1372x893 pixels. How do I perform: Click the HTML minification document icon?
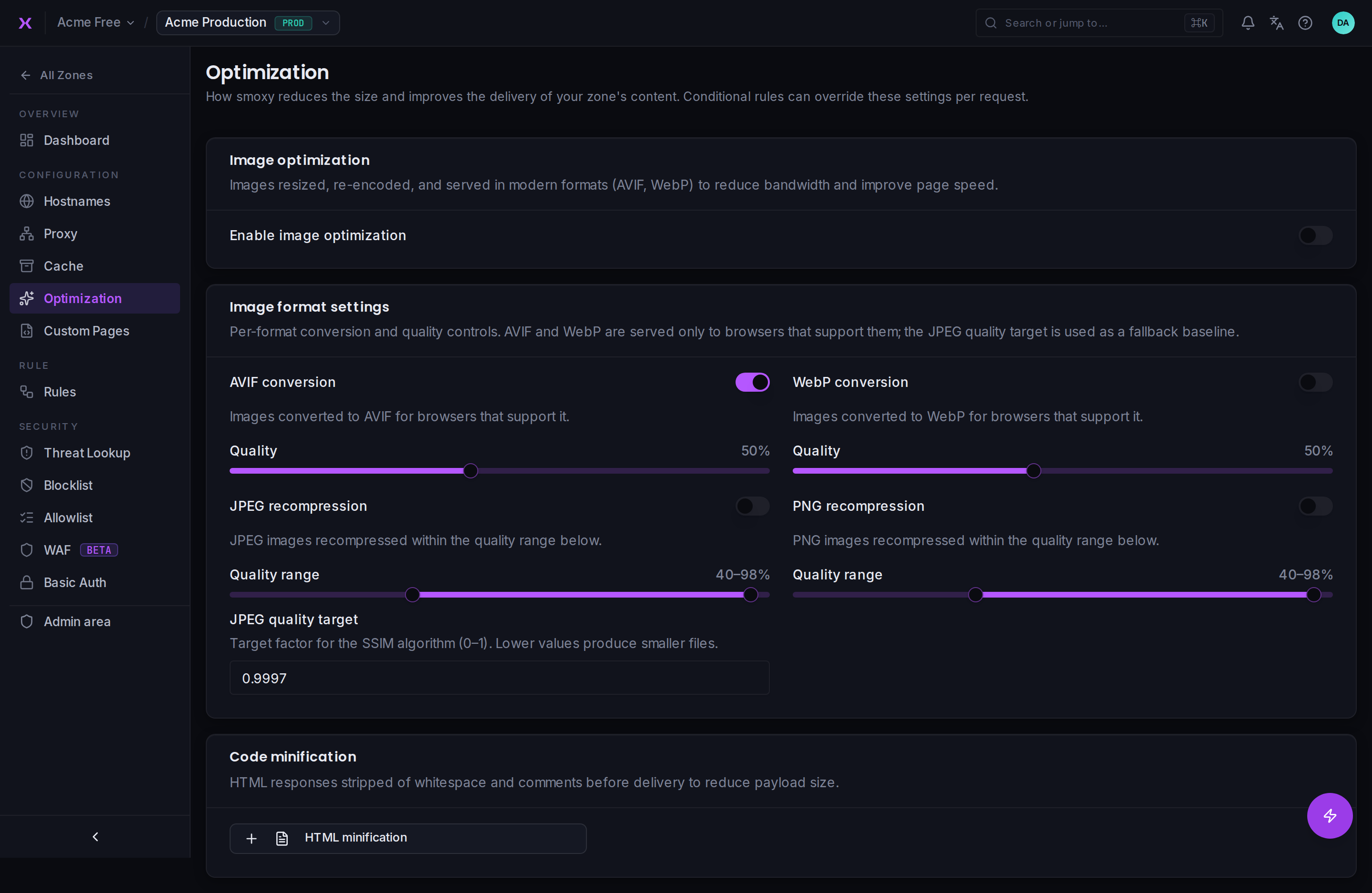(x=282, y=838)
